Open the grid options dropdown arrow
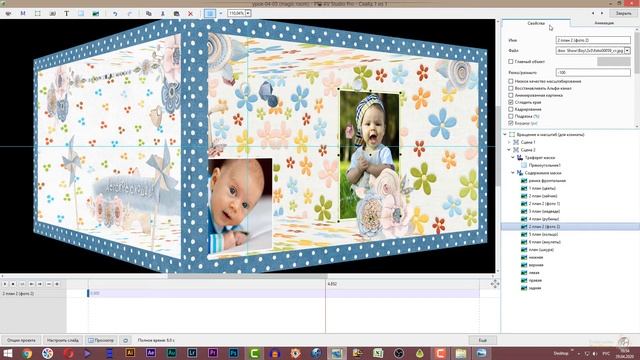 (221, 13)
